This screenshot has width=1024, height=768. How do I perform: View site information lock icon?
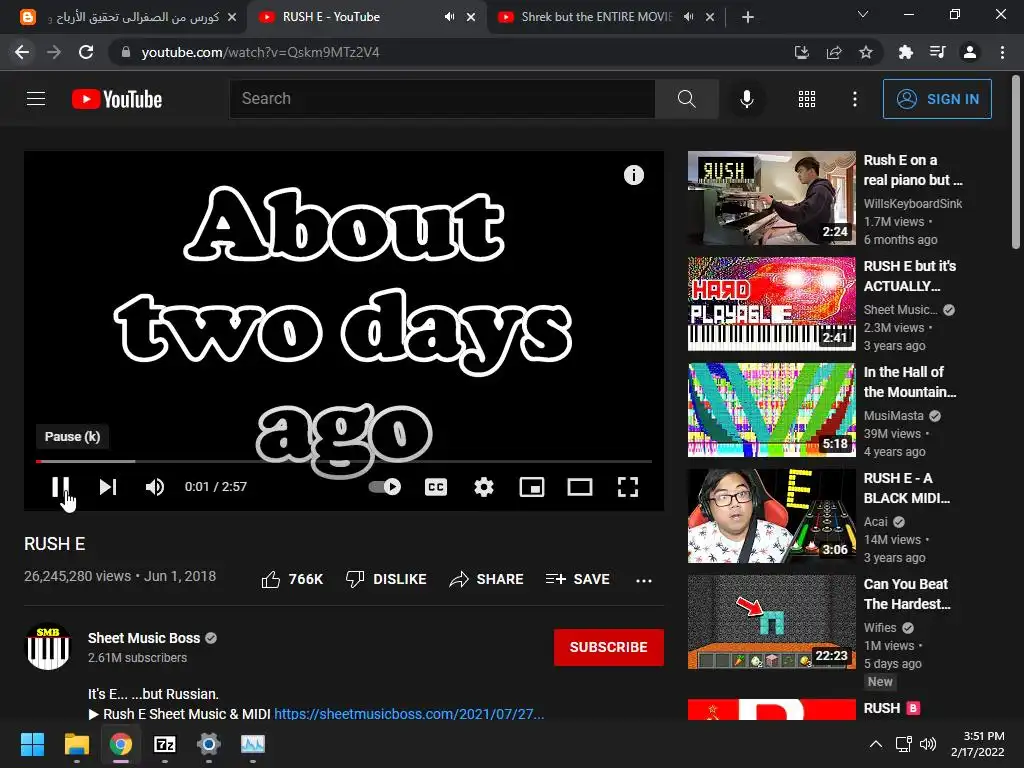[x=126, y=52]
